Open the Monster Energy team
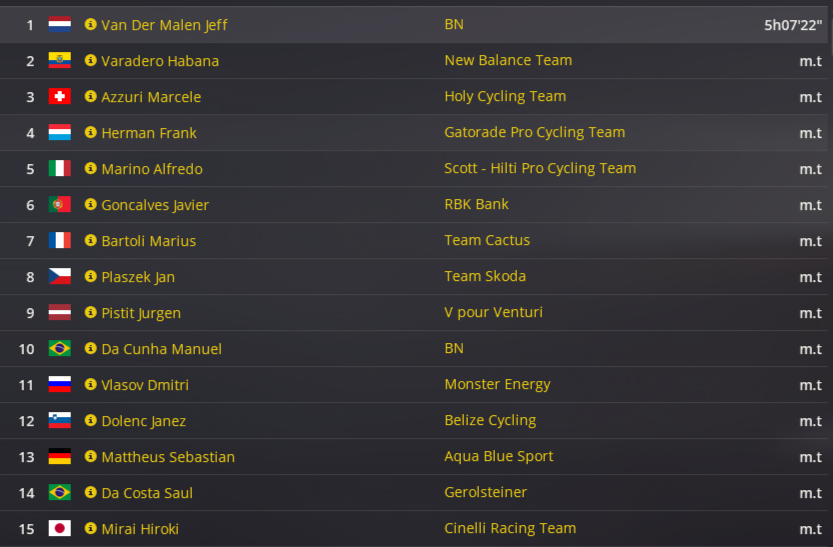This screenshot has width=833, height=547. (497, 384)
